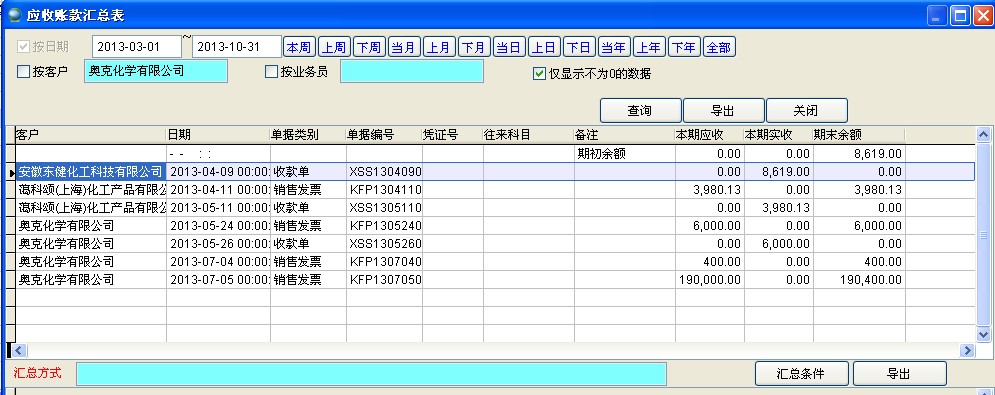This screenshot has width=995, height=395.
Task: Select the 上周 date shortcut
Action: pos(334,47)
